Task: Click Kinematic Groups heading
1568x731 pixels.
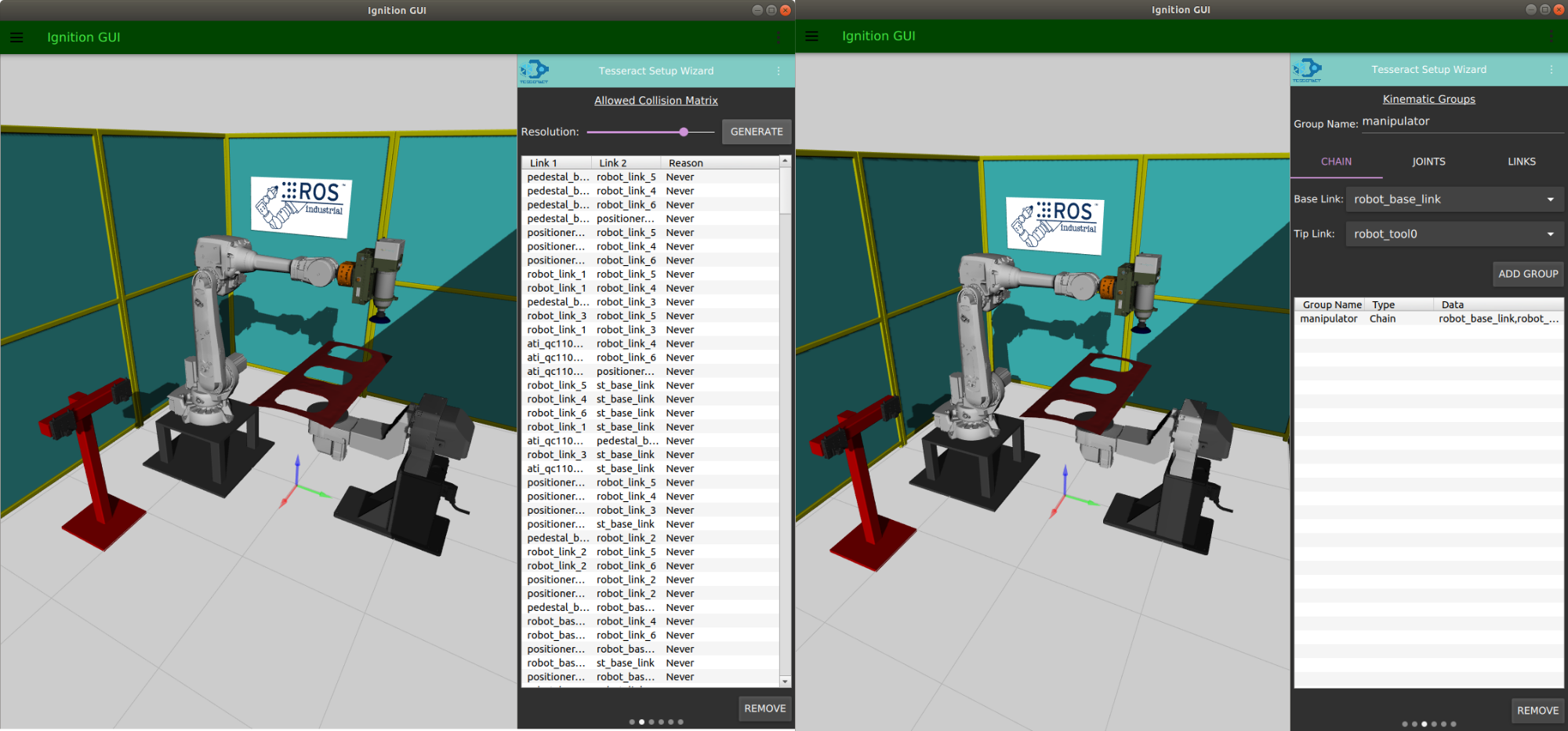Action: pos(1428,99)
